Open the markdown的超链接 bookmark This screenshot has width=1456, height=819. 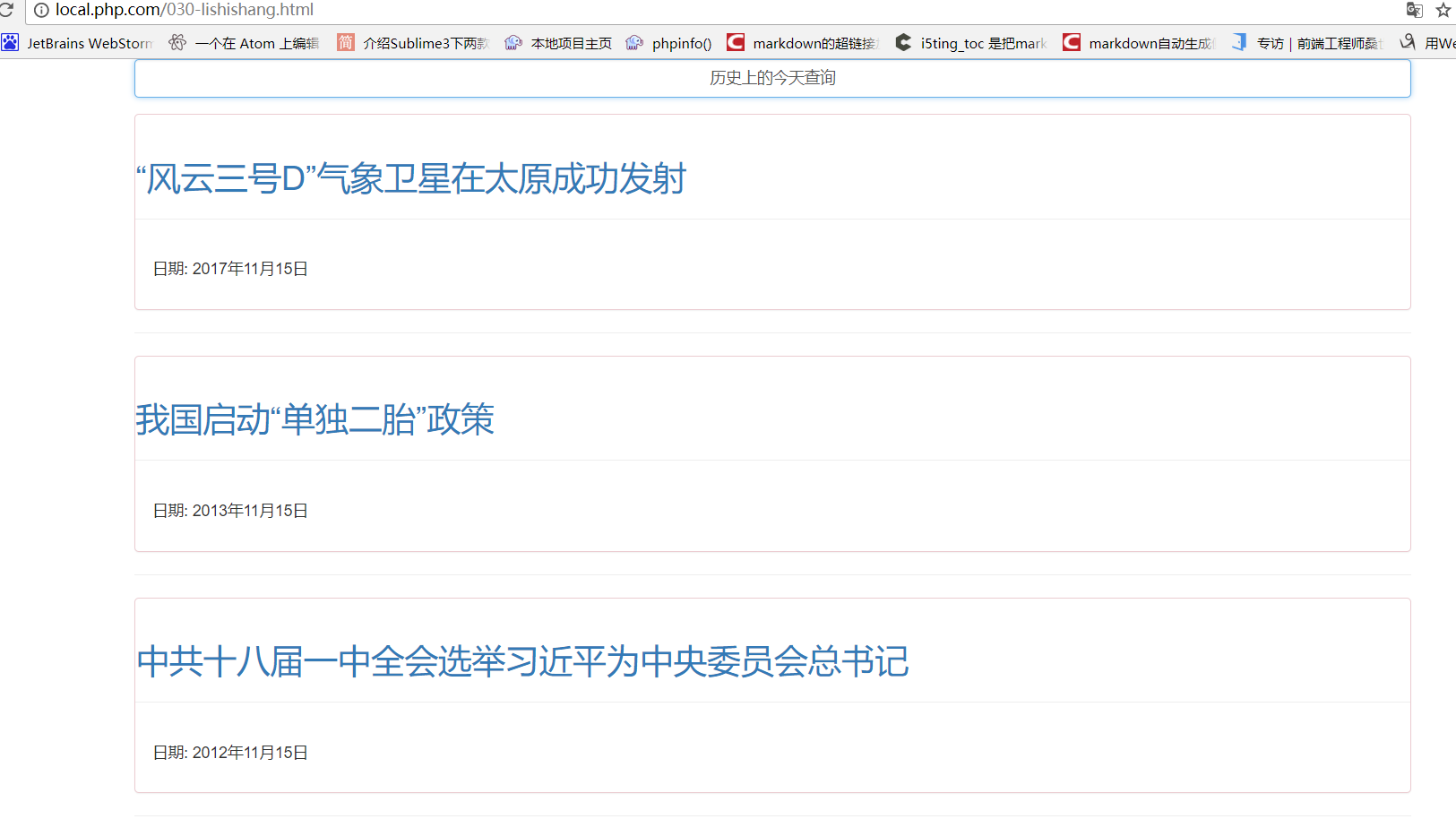click(x=804, y=43)
